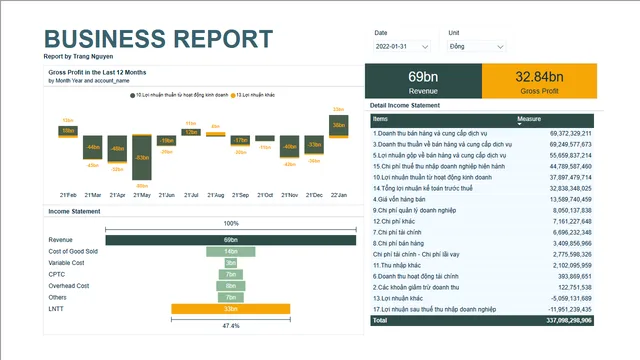Screen dimensions: 640x360
Task: Select the 21'Dec bar showing -33bn
Action: pyautogui.click(x=314, y=145)
